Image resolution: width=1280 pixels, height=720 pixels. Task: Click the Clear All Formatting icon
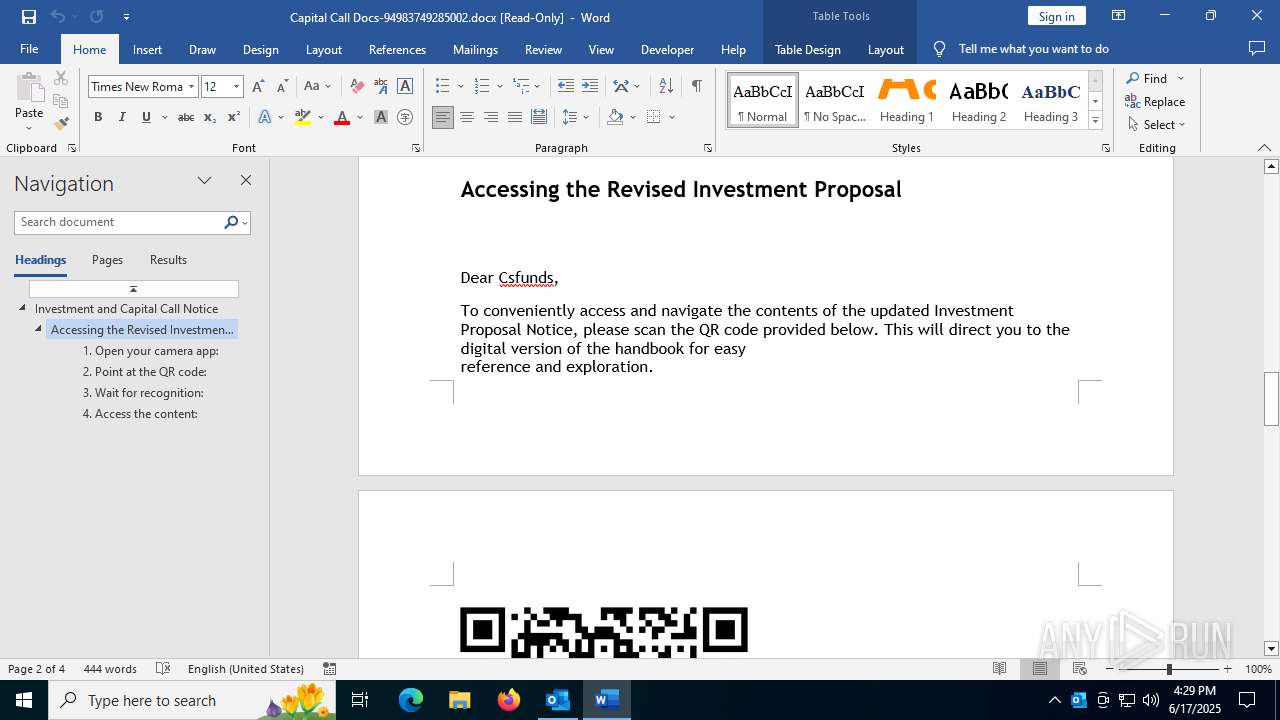point(357,86)
